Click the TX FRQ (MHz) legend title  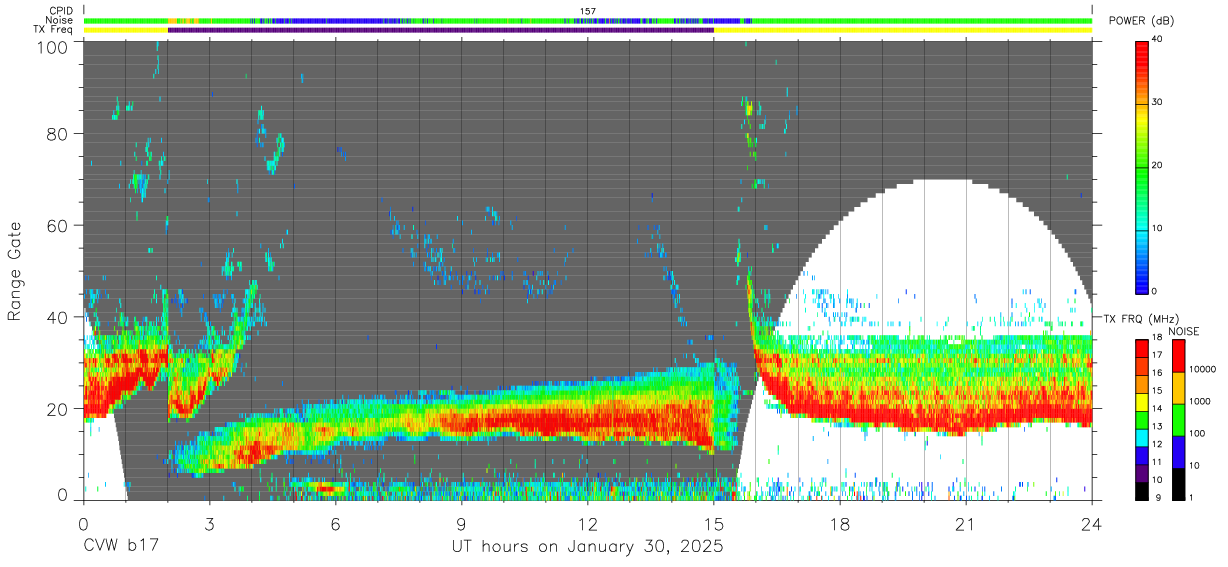pyautogui.click(x=1140, y=318)
